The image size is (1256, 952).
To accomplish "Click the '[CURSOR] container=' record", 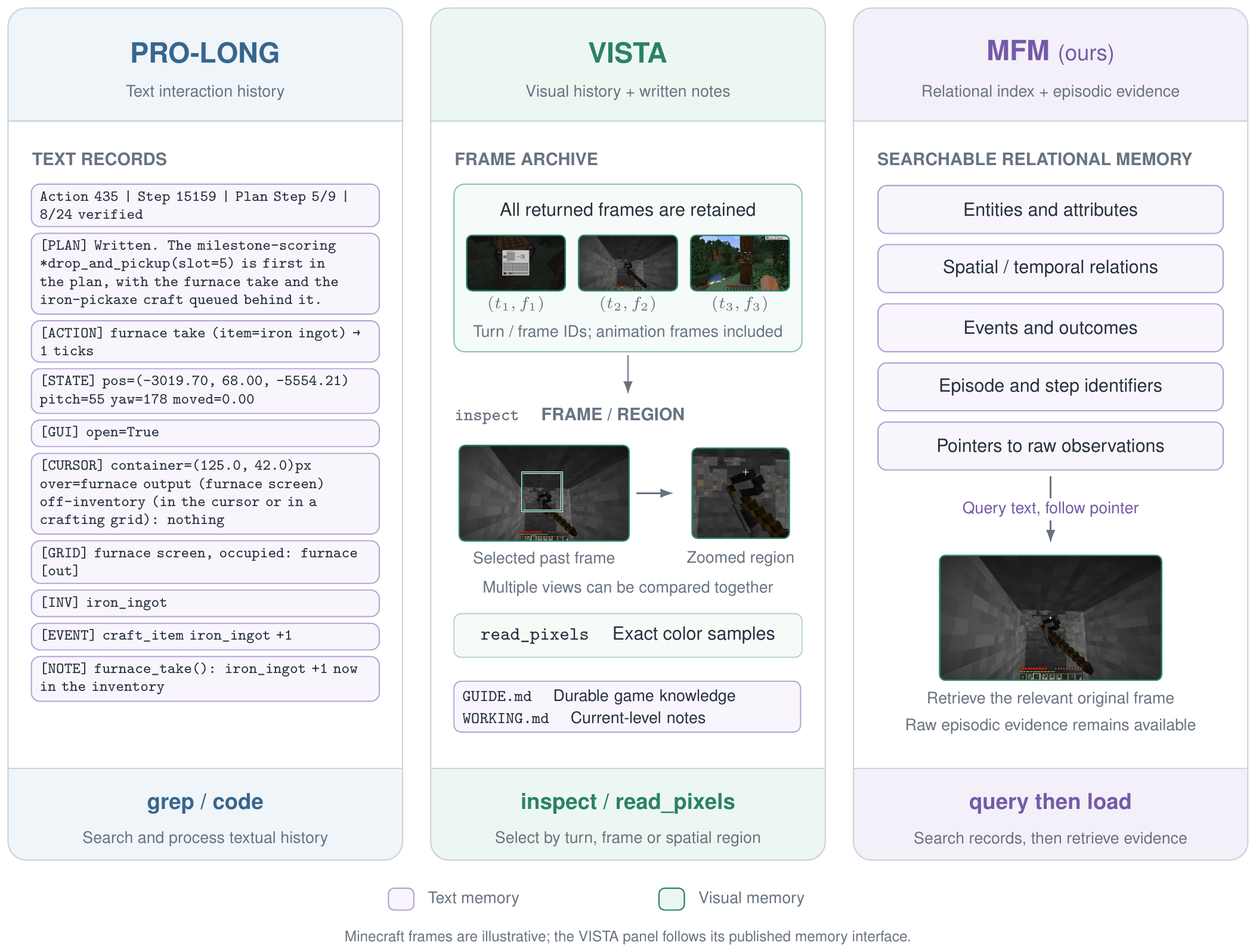I will tap(205, 493).
